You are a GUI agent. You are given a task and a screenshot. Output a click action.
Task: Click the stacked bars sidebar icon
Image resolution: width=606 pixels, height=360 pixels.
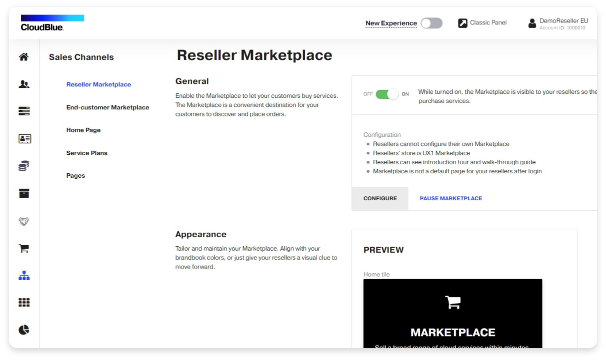(x=24, y=111)
